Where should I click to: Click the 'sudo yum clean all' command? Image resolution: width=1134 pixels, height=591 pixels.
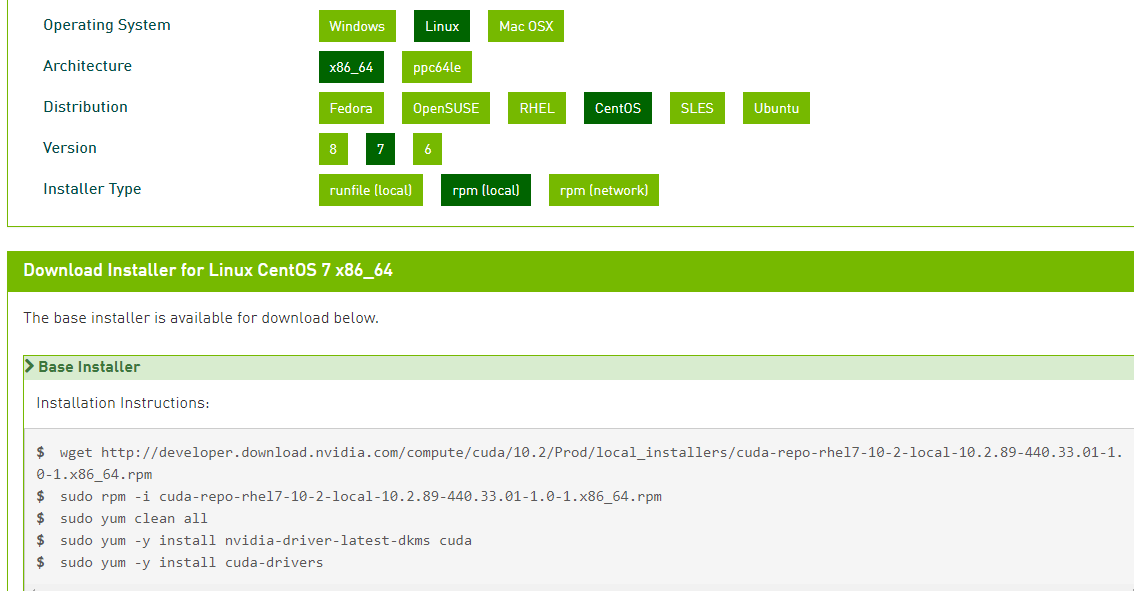pos(122,519)
